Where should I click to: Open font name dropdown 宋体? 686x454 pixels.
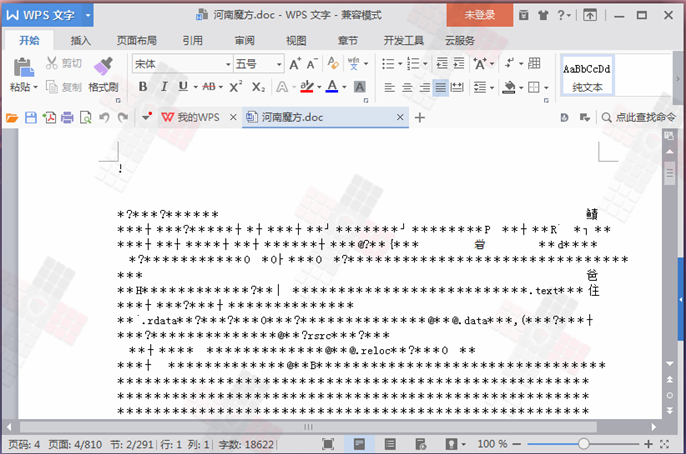(x=228, y=64)
